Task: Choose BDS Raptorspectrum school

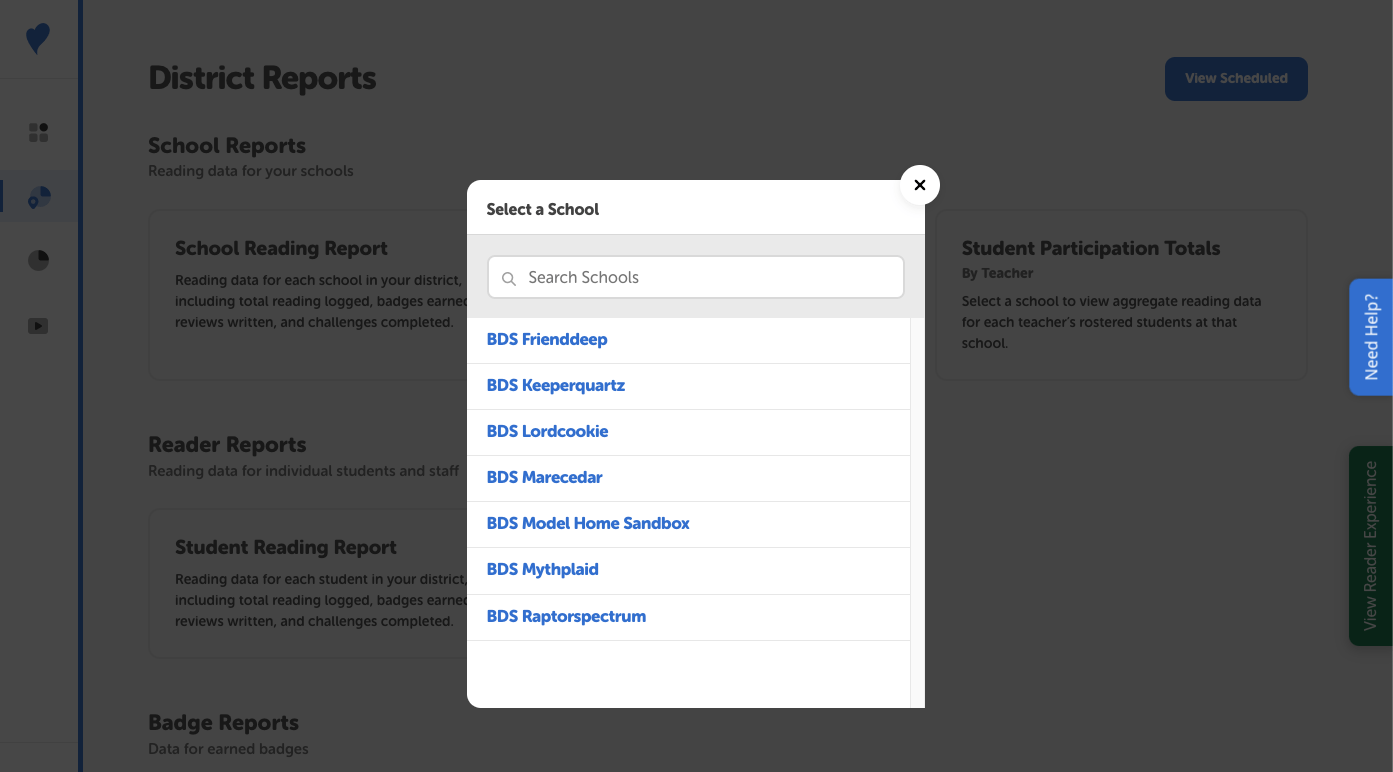Action: click(566, 616)
